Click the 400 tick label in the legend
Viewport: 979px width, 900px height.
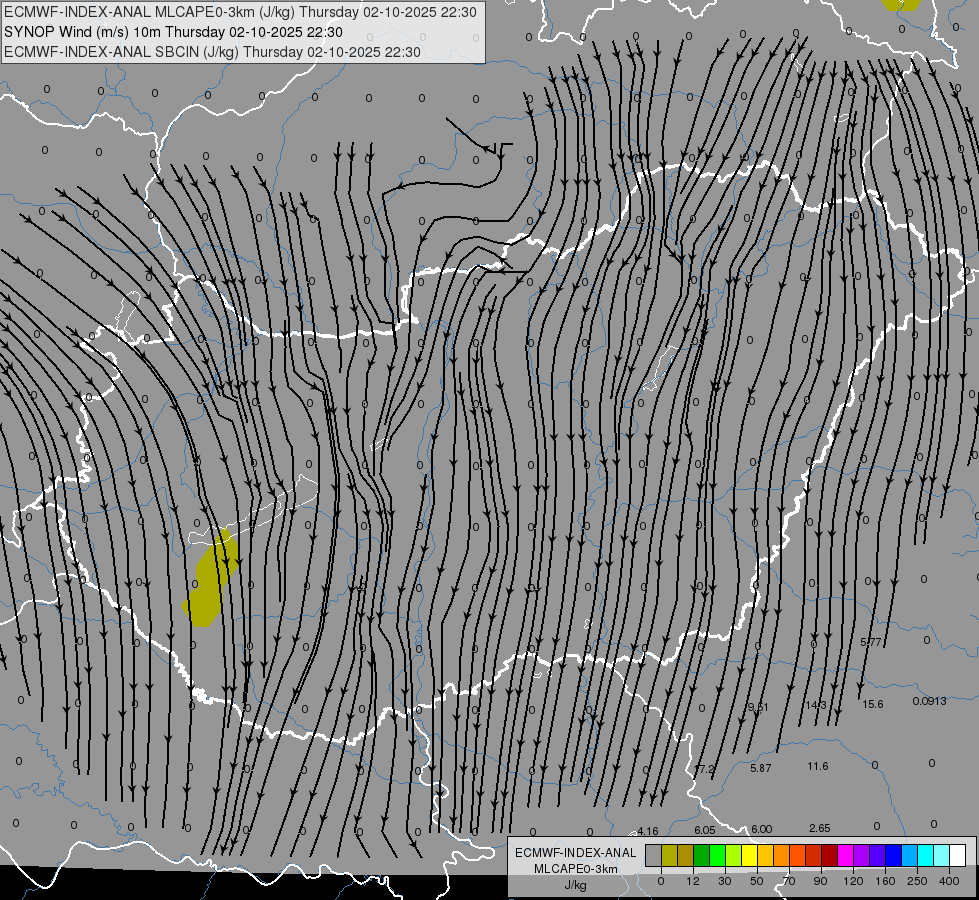tap(949, 881)
